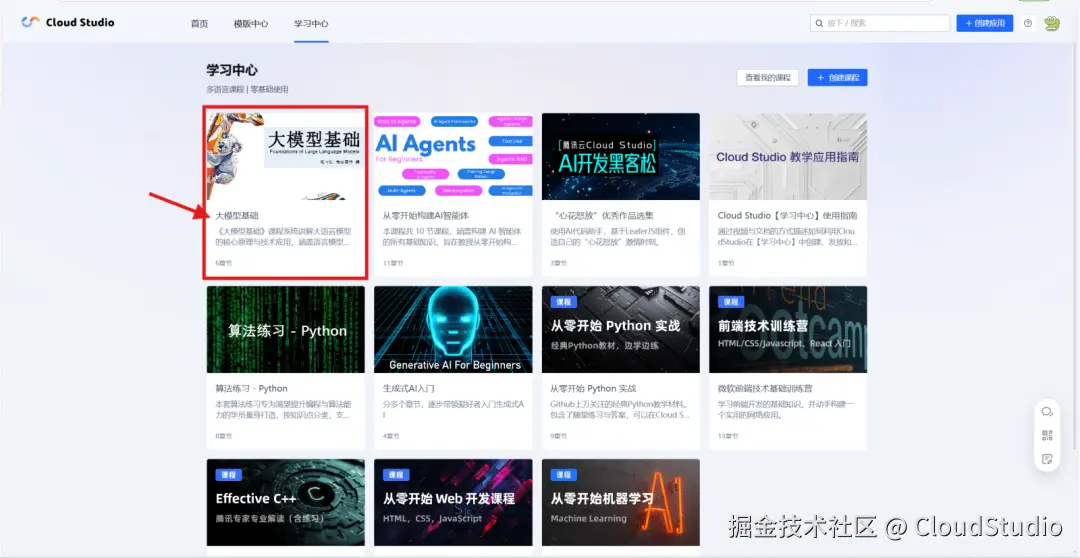
Task: Focus the top search field
Action: 880,23
